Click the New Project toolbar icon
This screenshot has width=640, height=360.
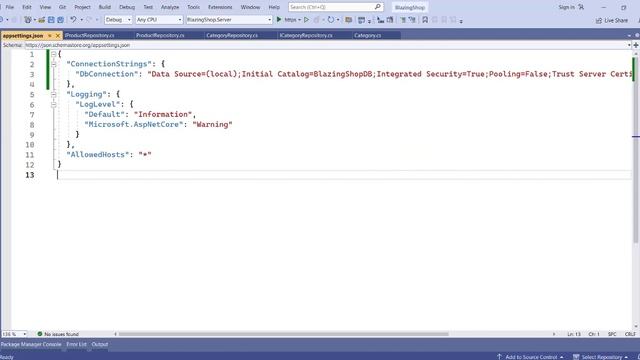[x=28, y=20]
